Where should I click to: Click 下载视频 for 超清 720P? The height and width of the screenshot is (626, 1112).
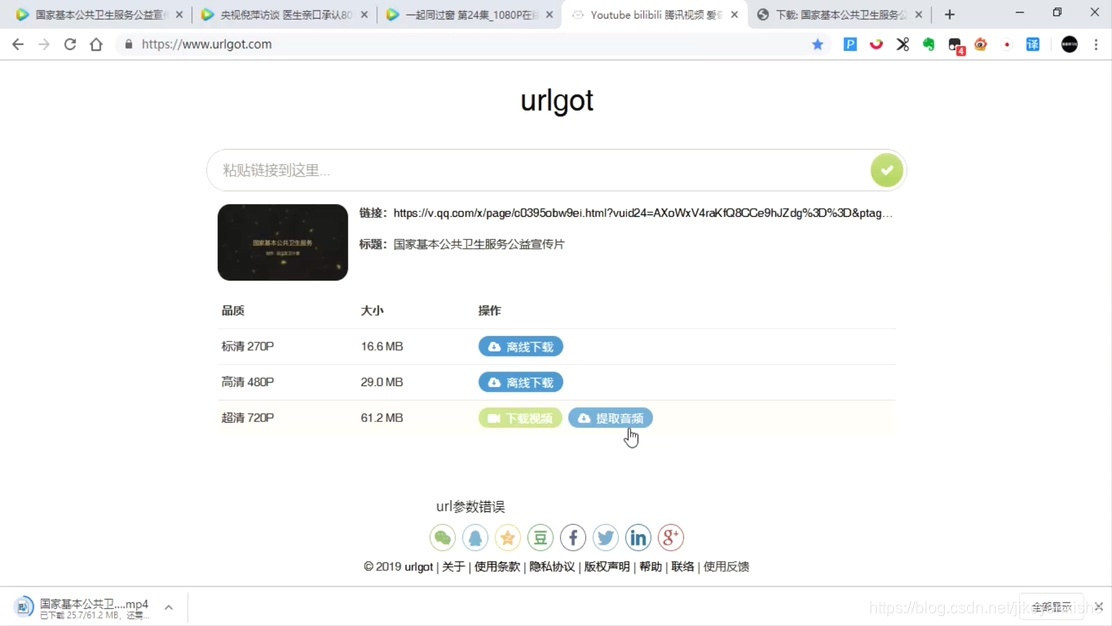(521, 418)
